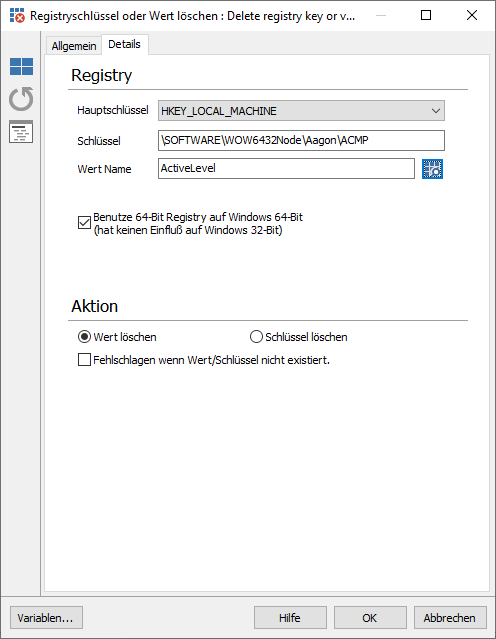Screen dimensions: 496x639
Task: Cancel with the Abbrechen button
Action: [450, 617]
